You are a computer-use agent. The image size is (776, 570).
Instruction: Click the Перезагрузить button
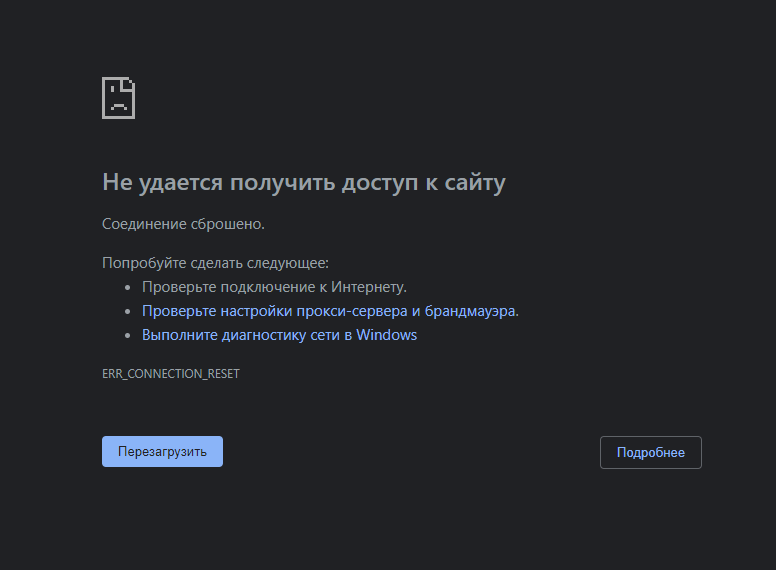click(x=162, y=451)
